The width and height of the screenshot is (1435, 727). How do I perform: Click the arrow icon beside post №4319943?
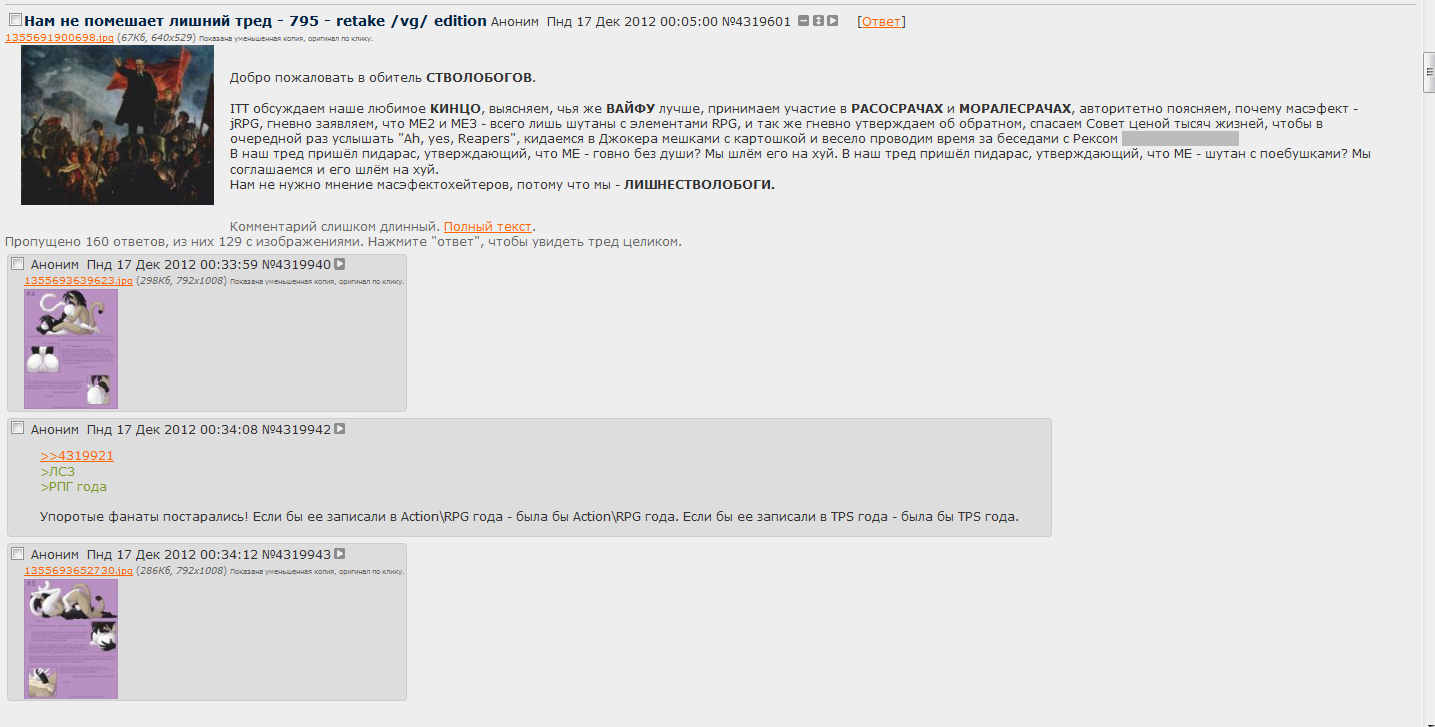point(339,553)
